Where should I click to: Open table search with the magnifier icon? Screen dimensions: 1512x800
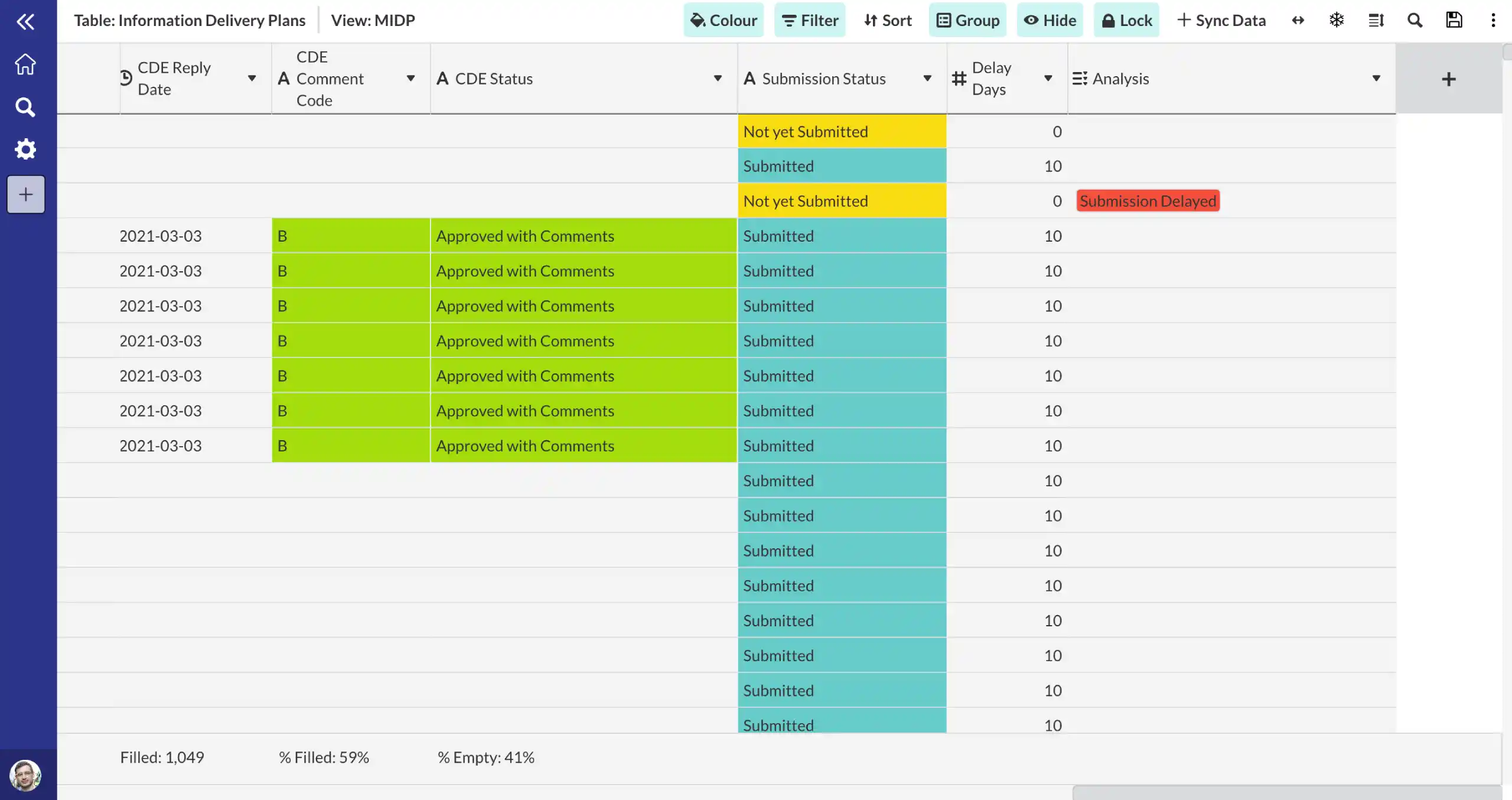1415,19
